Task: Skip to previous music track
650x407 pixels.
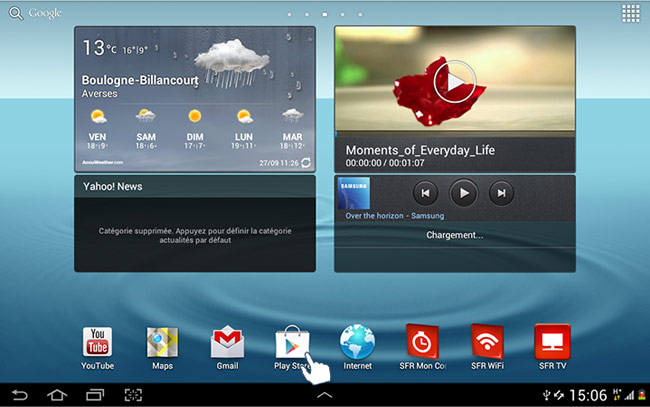Action: (425, 193)
